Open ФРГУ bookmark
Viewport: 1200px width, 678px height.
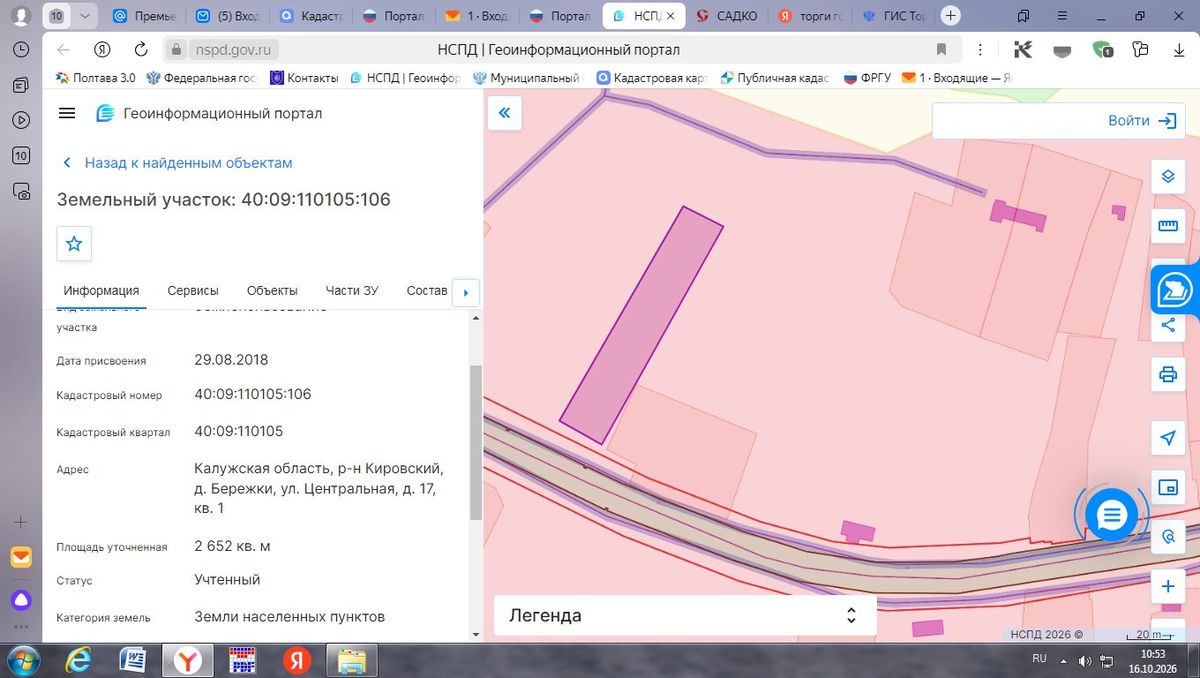tap(868, 78)
